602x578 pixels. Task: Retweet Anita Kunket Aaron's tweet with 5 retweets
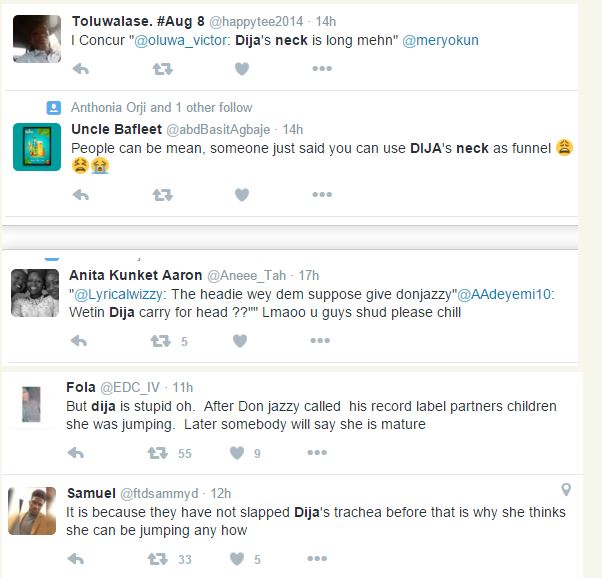pyautogui.click(x=160, y=341)
